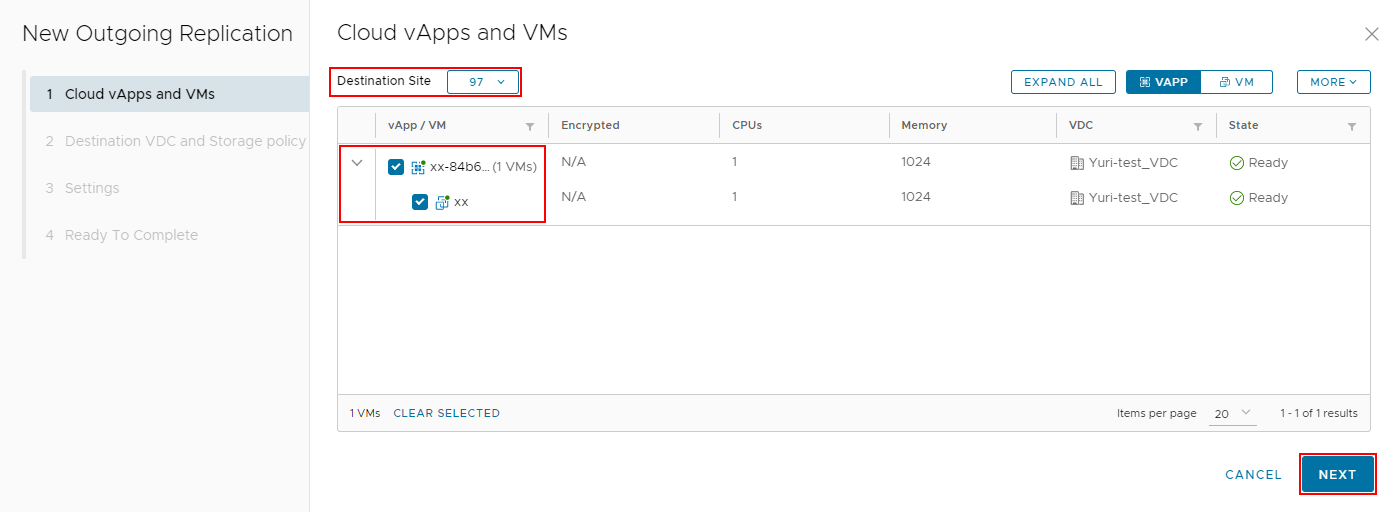This screenshot has height=512, width=1396.
Task: Click the CLEAR SELECTED link
Action: pyautogui.click(x=446, y=413)
